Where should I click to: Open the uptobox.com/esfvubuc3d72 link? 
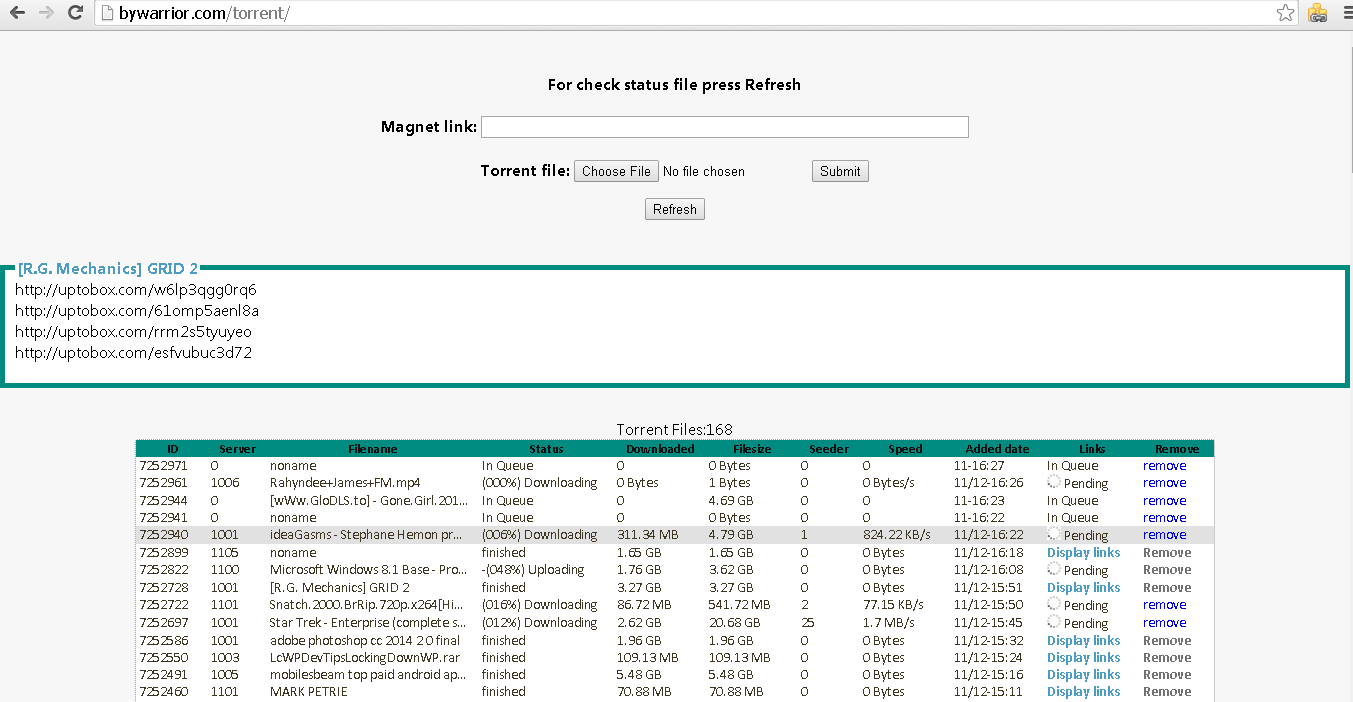[x=133, y=353]
